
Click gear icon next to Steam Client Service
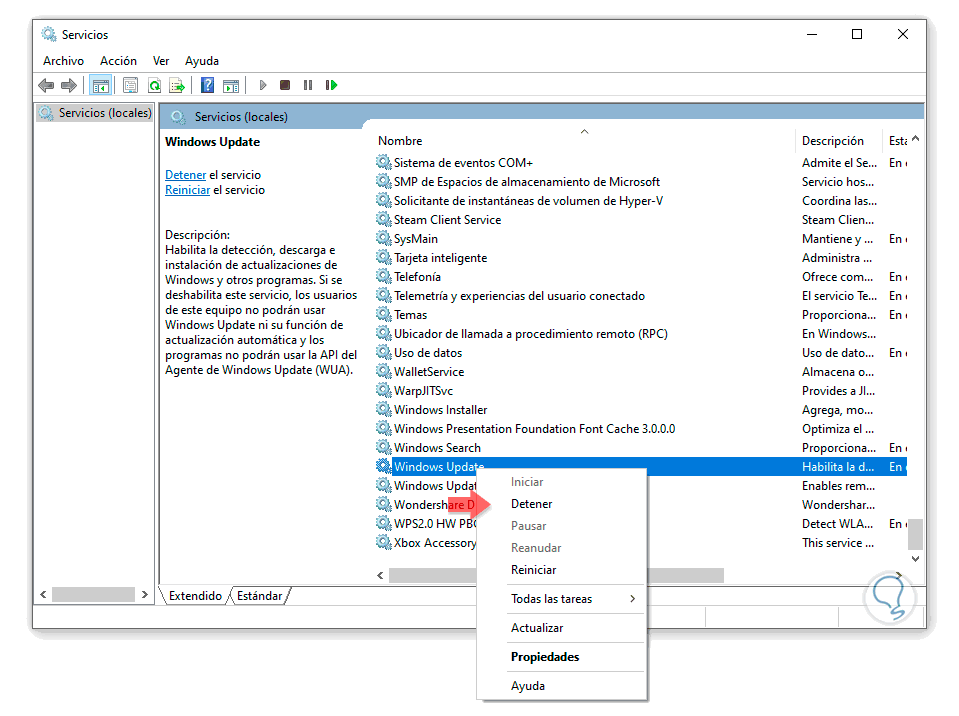tap(383, 219)
